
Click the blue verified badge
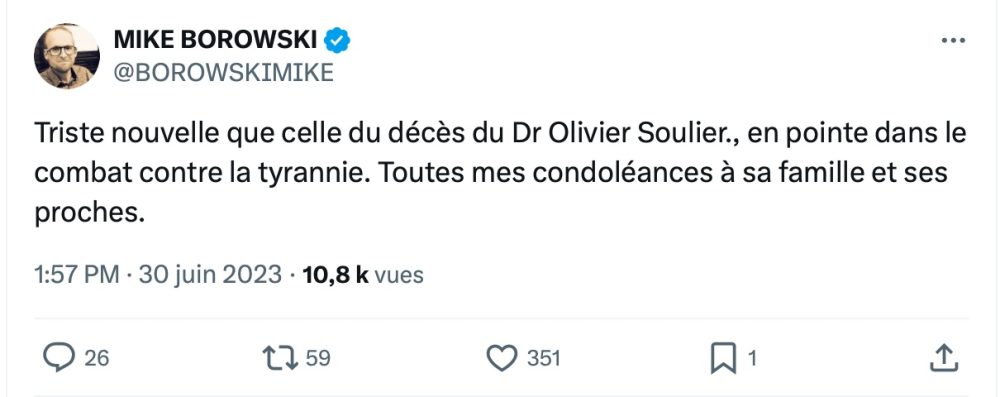[337, 41]
